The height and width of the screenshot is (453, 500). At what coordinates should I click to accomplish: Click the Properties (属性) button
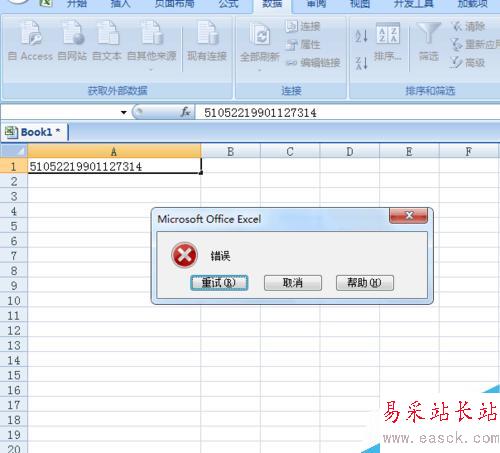(x=303, y=44)
